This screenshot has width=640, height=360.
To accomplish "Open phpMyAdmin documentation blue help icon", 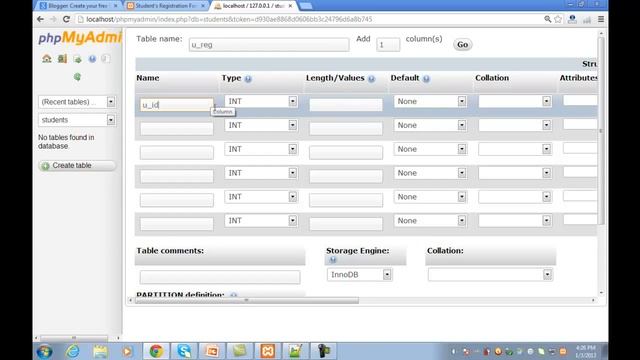I will 92,59.
